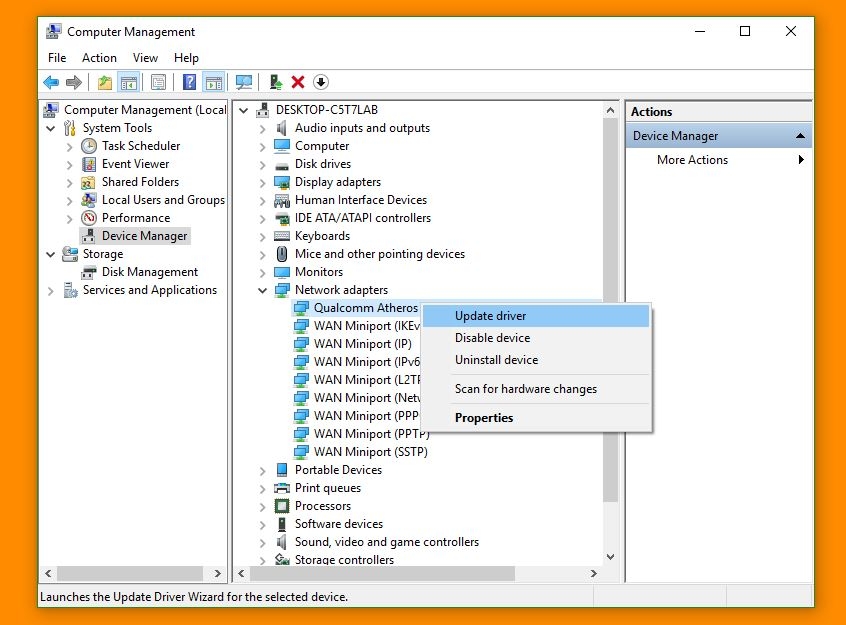The height and width of the screenshot is (625, 846).
Task: Click the Show/Hide Console Tree toolbar icon
Action: pos(128,82)
